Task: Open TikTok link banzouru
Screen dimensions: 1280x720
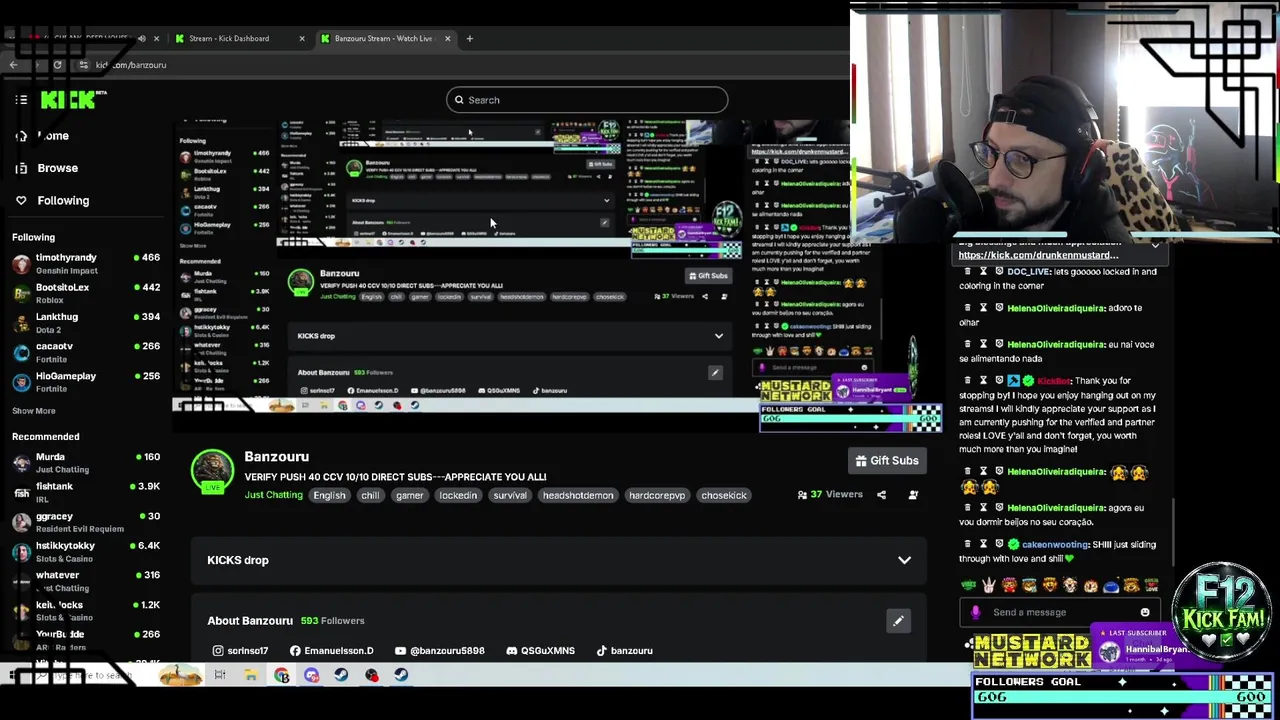Action: (x=624, y=651)
